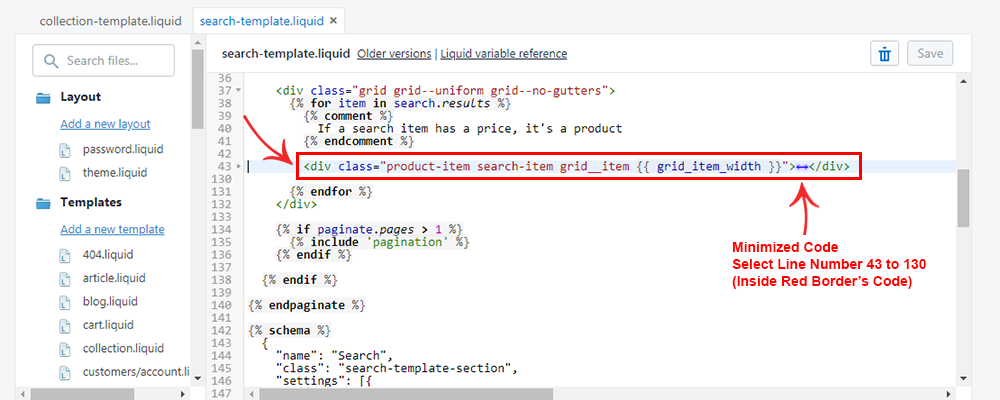
Task: Close the search-template.liquid tab
Action: point(333,20)
